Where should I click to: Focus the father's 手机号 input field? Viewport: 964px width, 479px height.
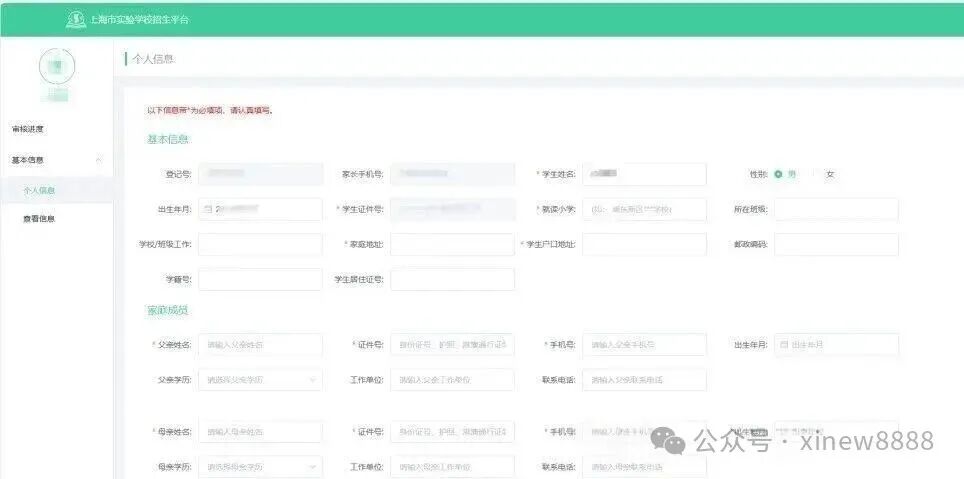pos(643,345)
